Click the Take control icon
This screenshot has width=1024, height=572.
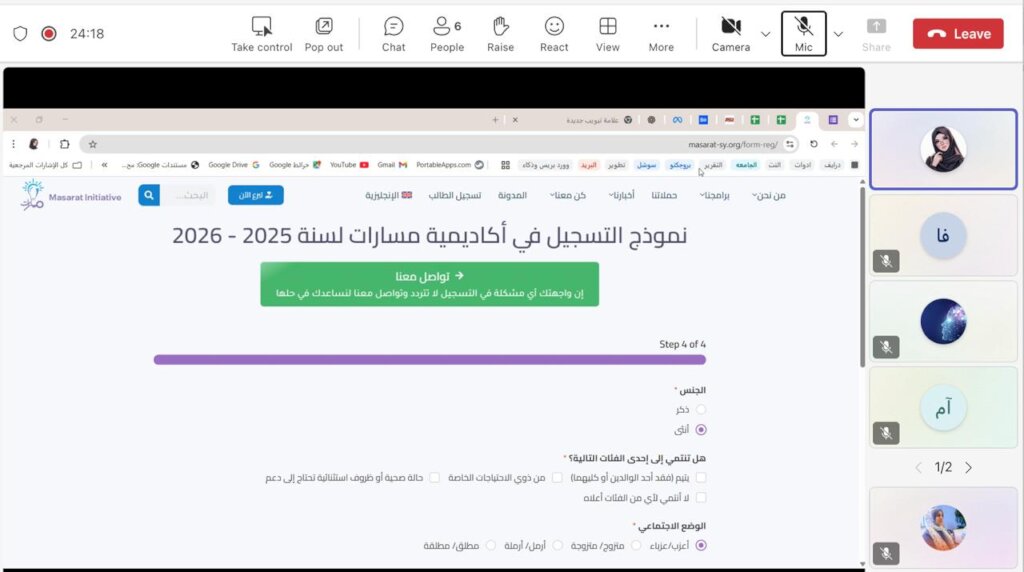(261, 27)
